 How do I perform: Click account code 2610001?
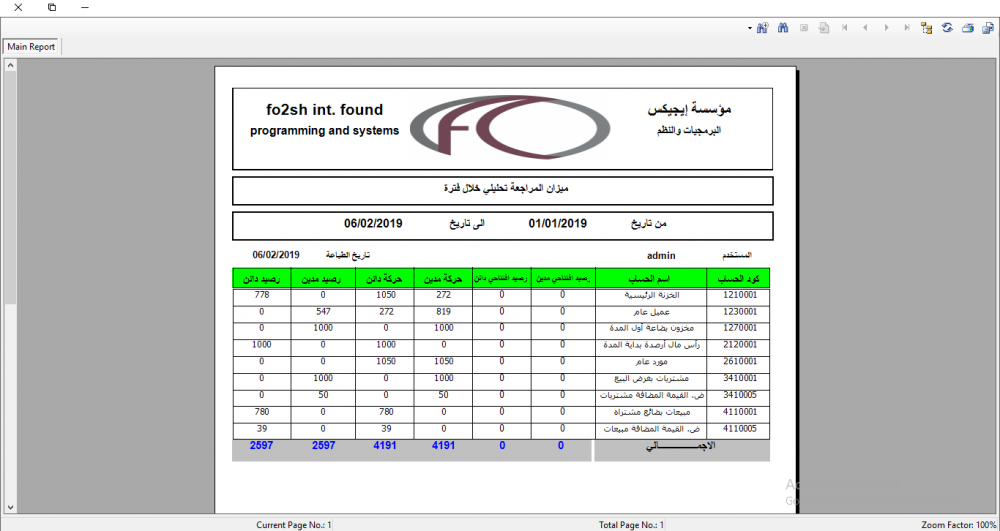740,361
